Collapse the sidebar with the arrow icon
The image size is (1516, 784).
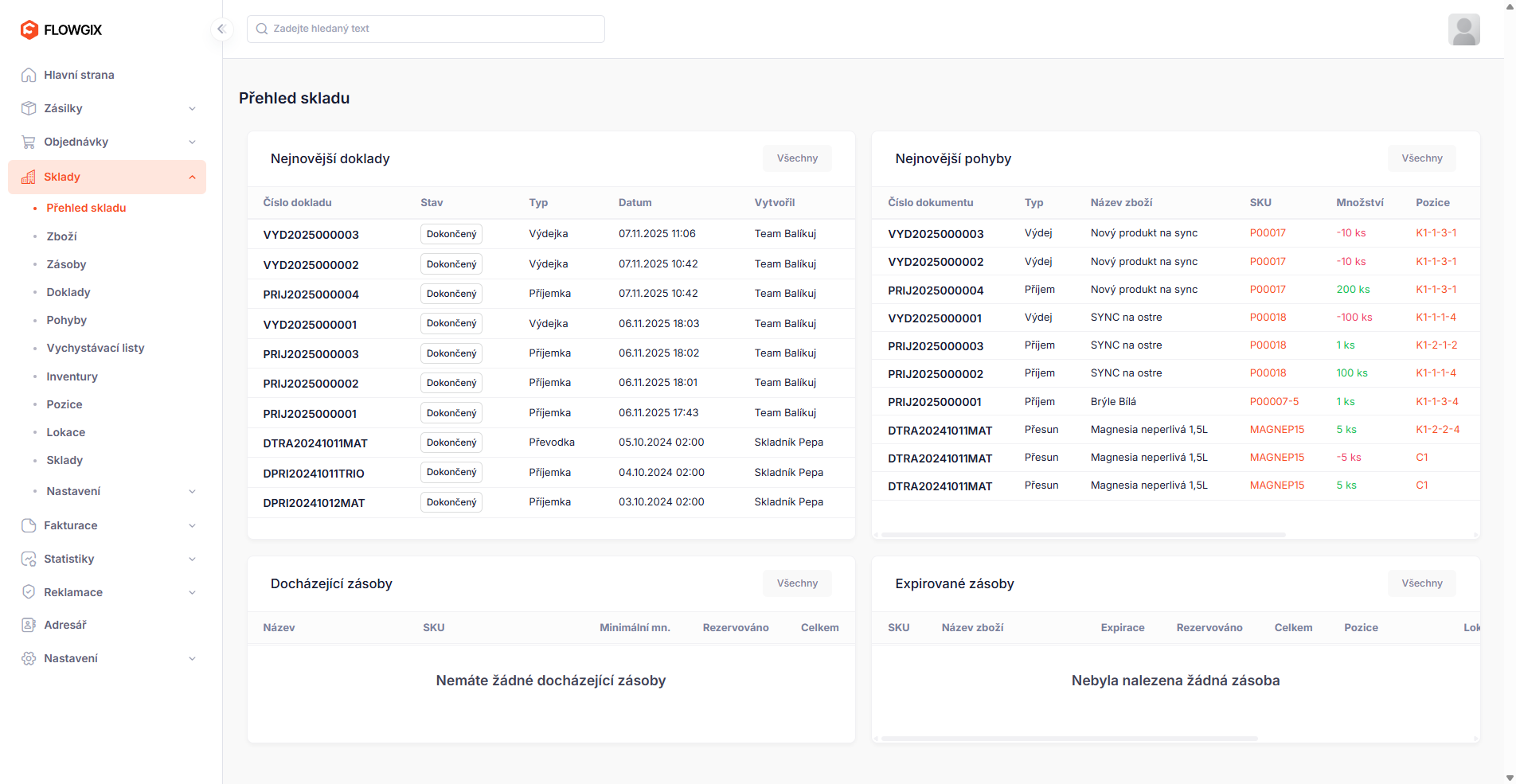click(221, 29)
